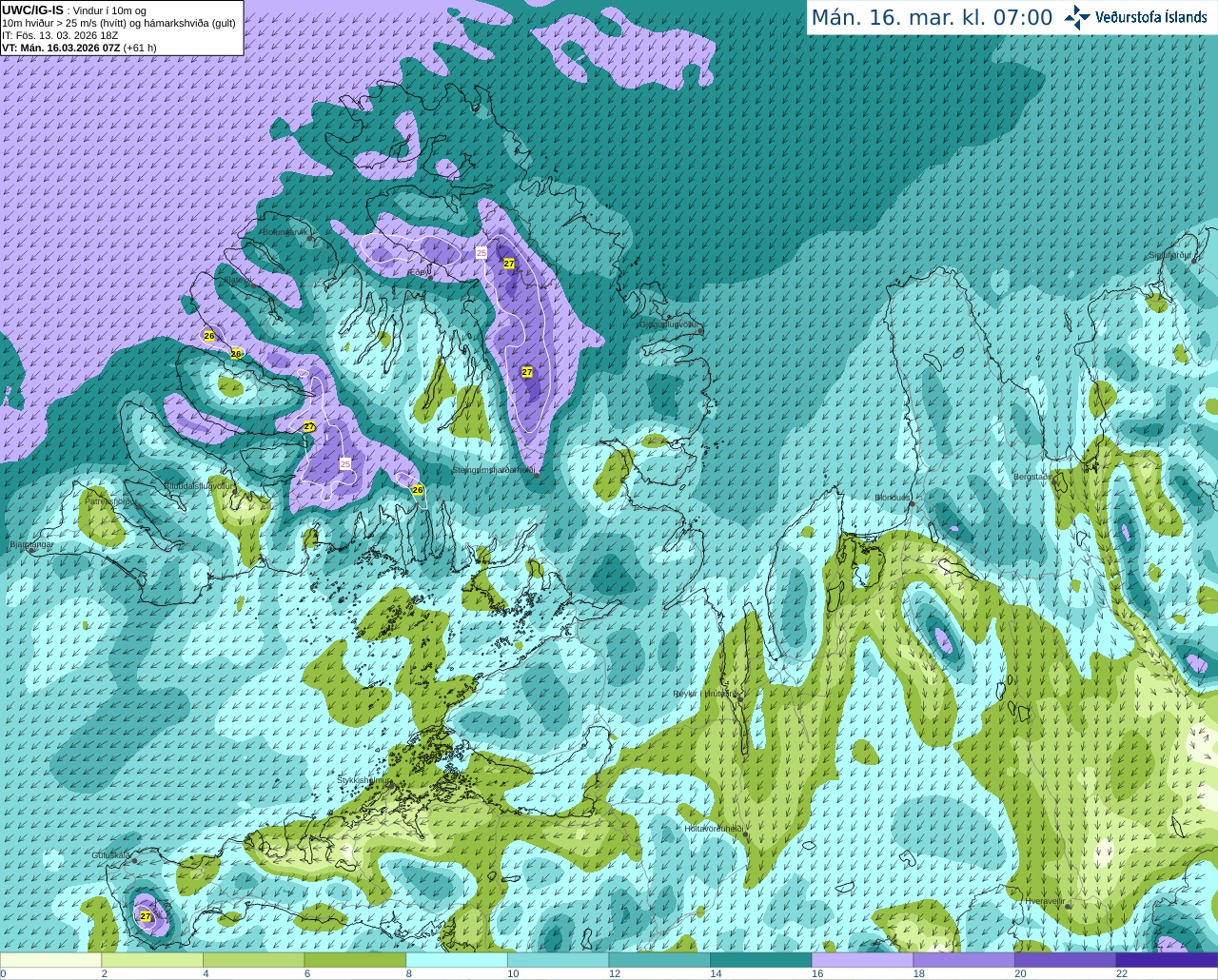1218x980 pixels.
Task: Click the Bolungarvík station label
Action: tap(285, 231)
